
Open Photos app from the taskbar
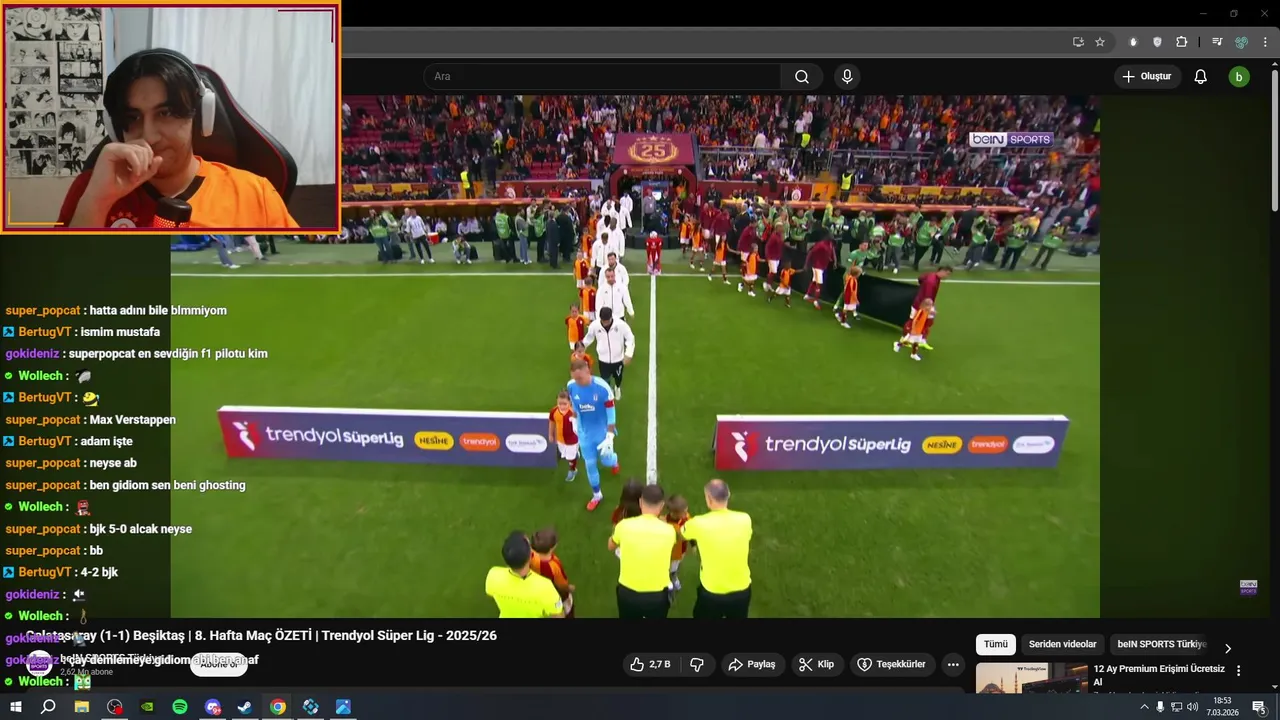pyautogui.click(x=343, y=707)
